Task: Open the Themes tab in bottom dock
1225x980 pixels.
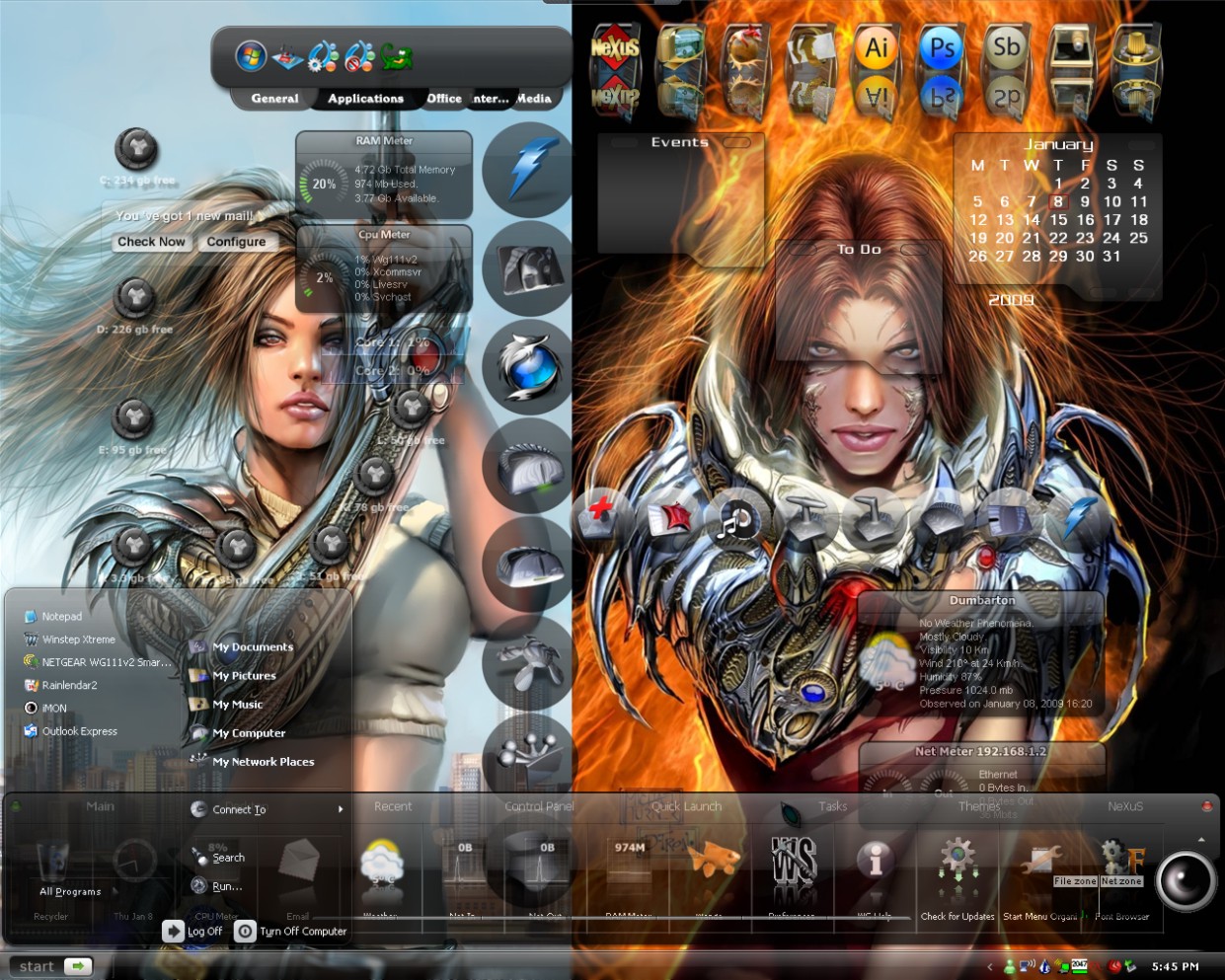Action: click(979, 806)
